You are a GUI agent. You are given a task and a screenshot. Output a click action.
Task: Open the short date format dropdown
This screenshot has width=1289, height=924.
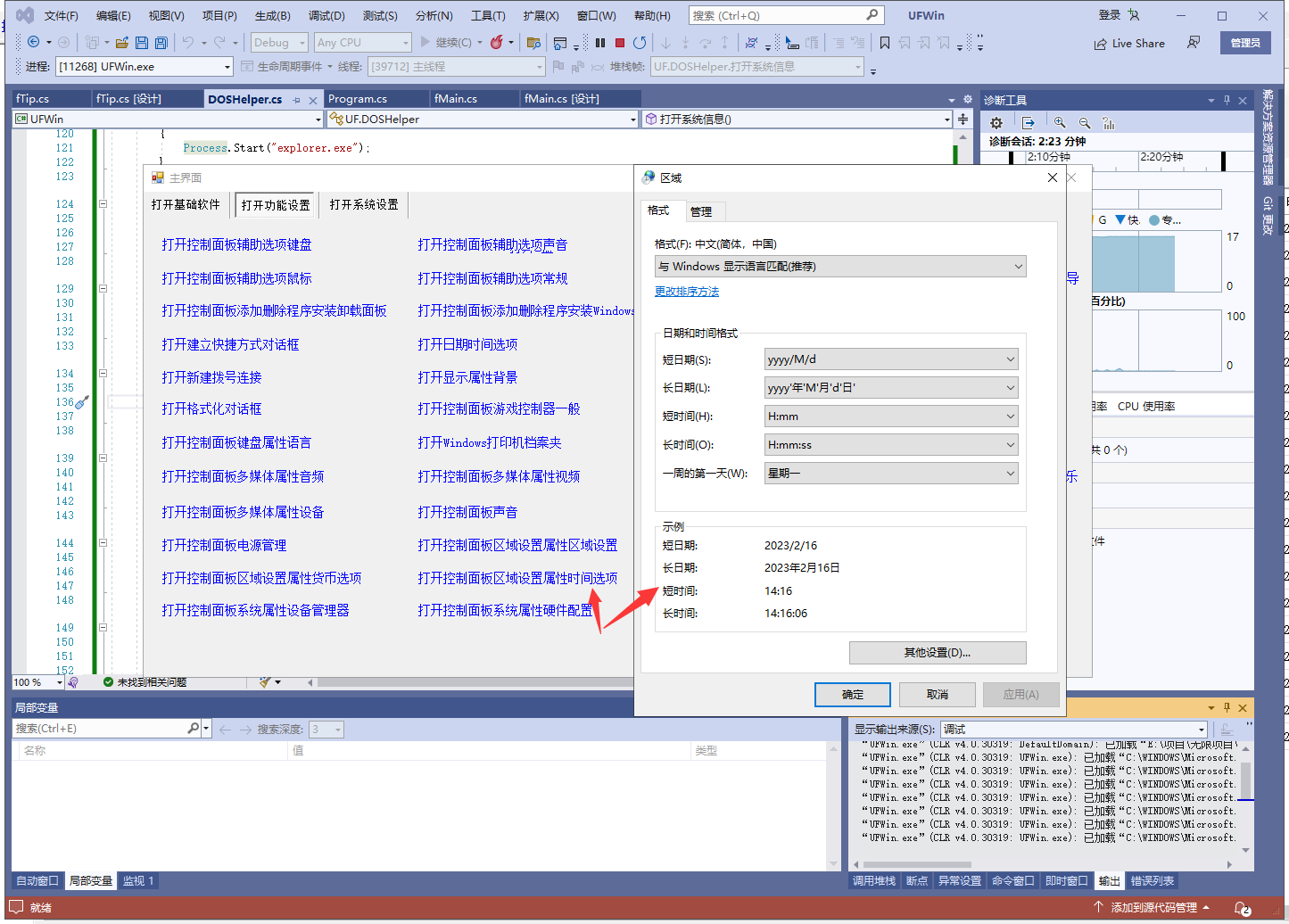[x=891, y=359]
